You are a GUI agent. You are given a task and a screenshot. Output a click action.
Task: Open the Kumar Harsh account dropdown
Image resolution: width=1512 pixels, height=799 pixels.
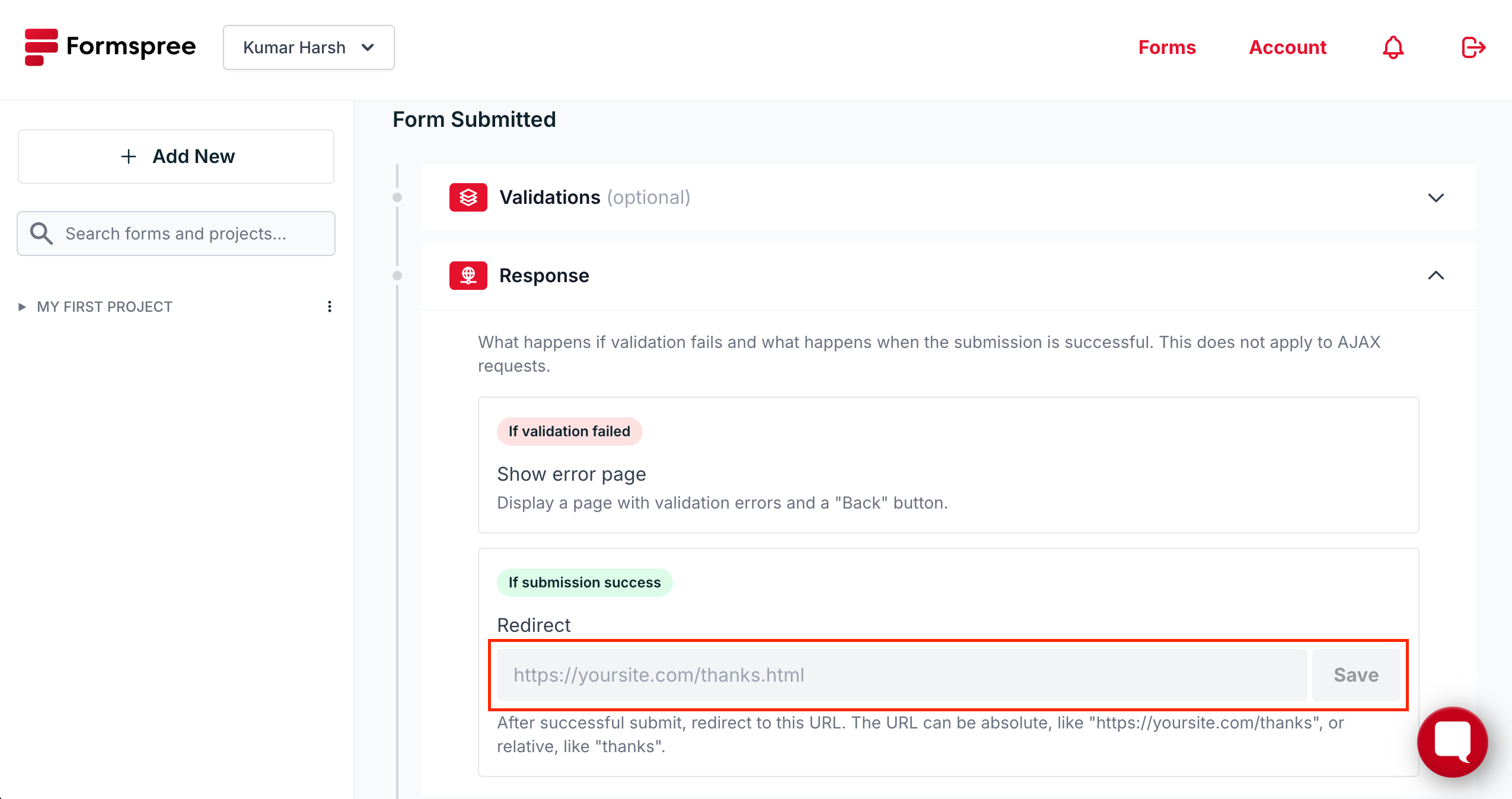(x=308, y=47)
